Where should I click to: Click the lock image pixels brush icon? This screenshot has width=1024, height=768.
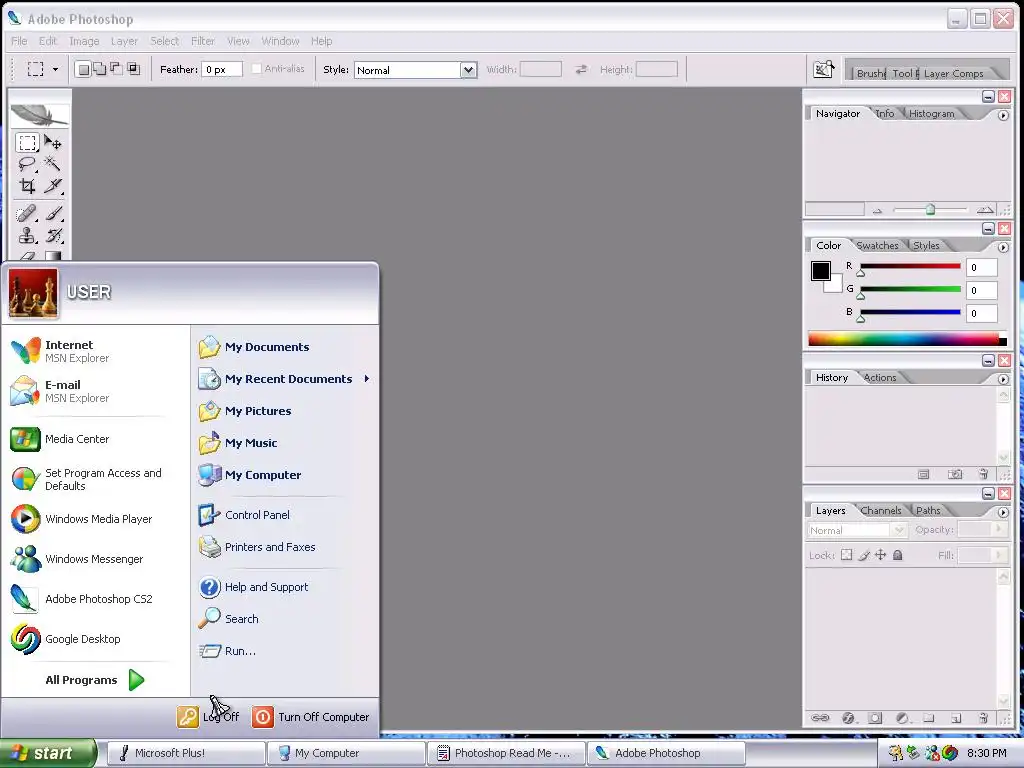point(864,555)
